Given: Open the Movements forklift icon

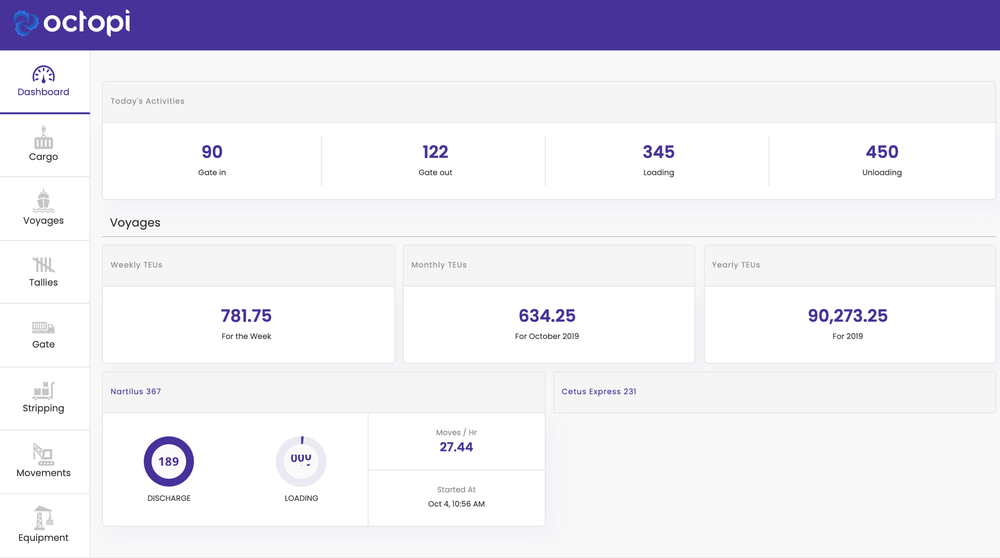Looking at the screenshot, I should pyautogui.click(x=43, y=454).
